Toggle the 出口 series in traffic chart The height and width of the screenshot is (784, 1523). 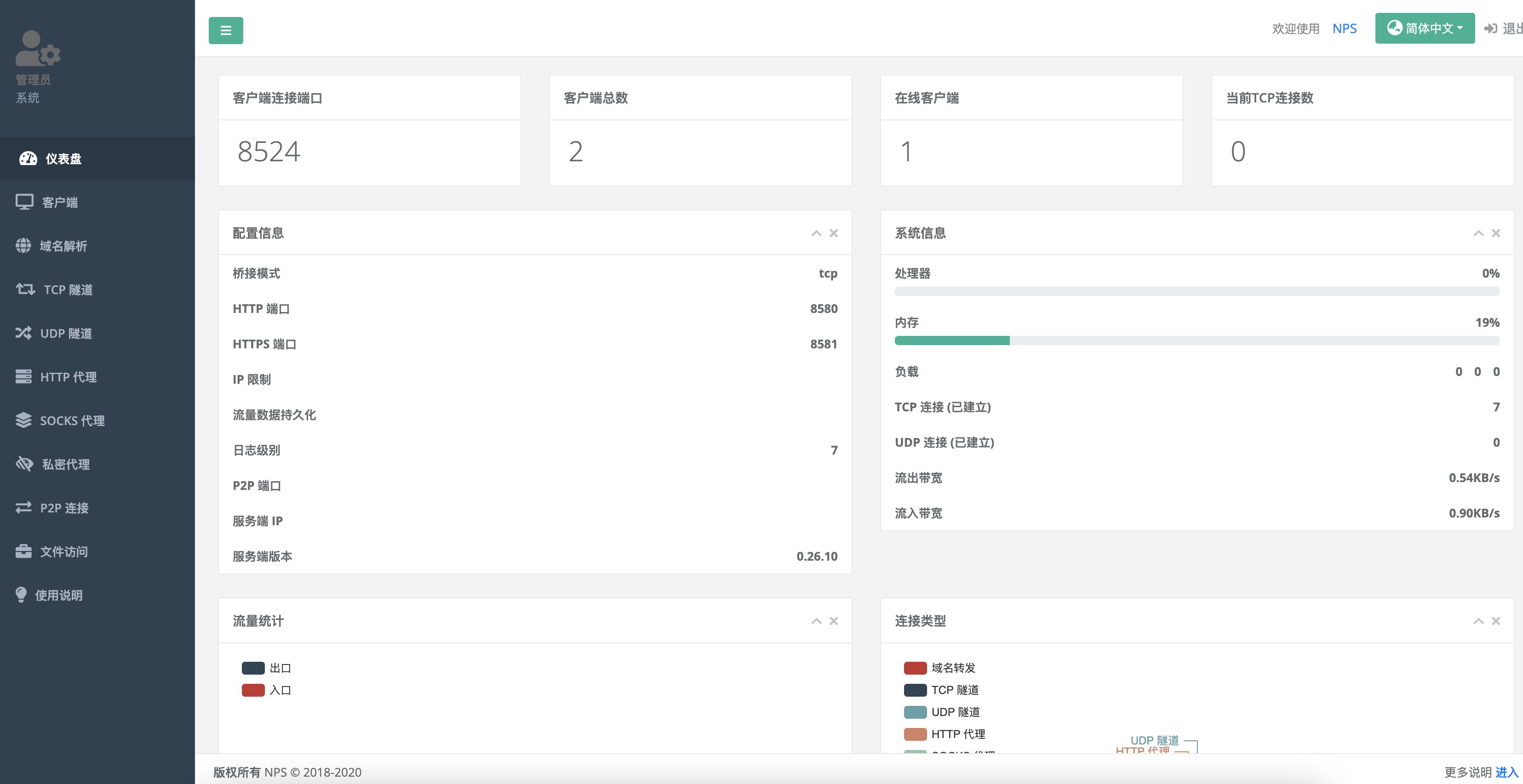click(266, 668)
